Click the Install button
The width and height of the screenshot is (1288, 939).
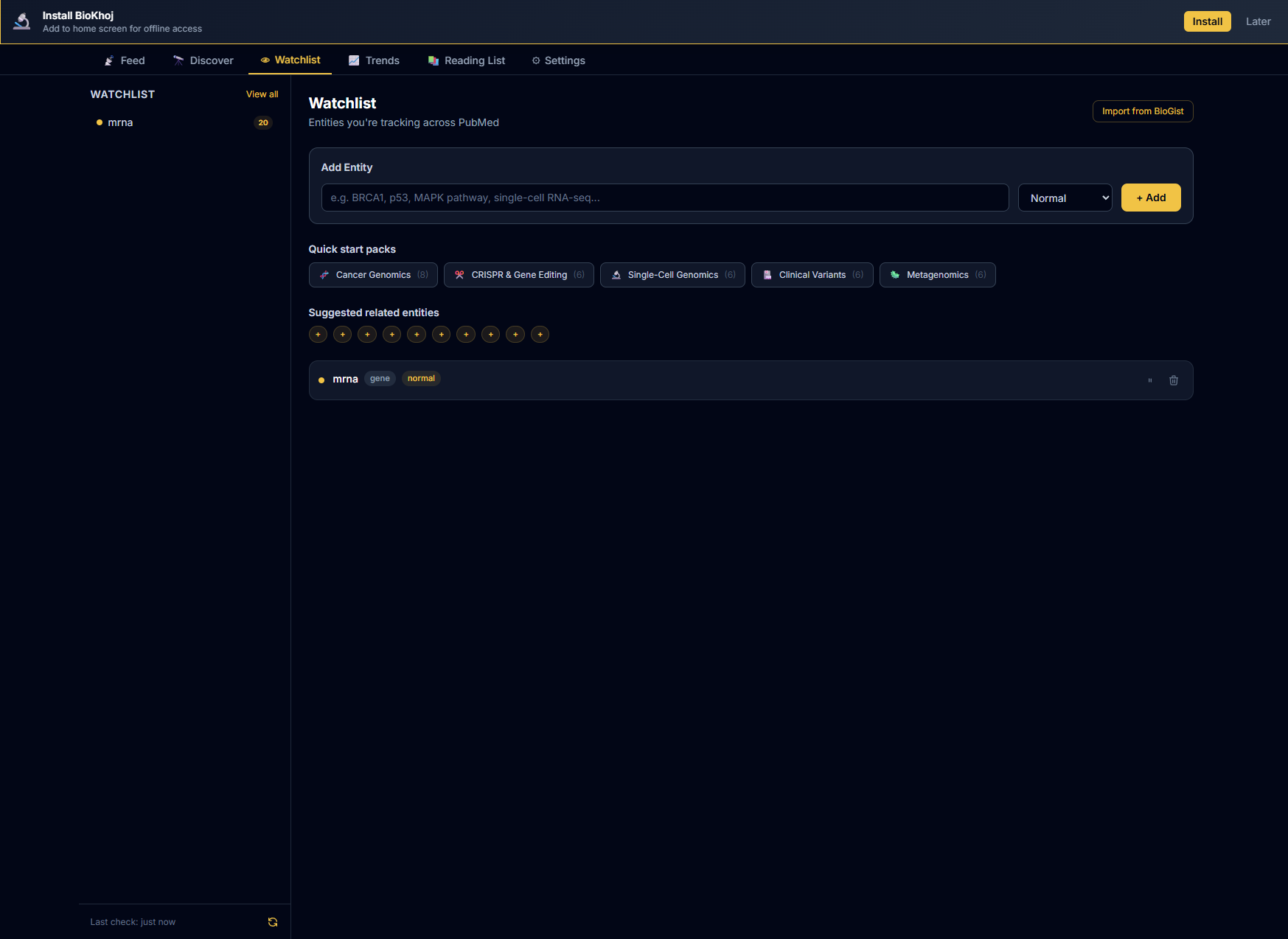[1207, 21]
